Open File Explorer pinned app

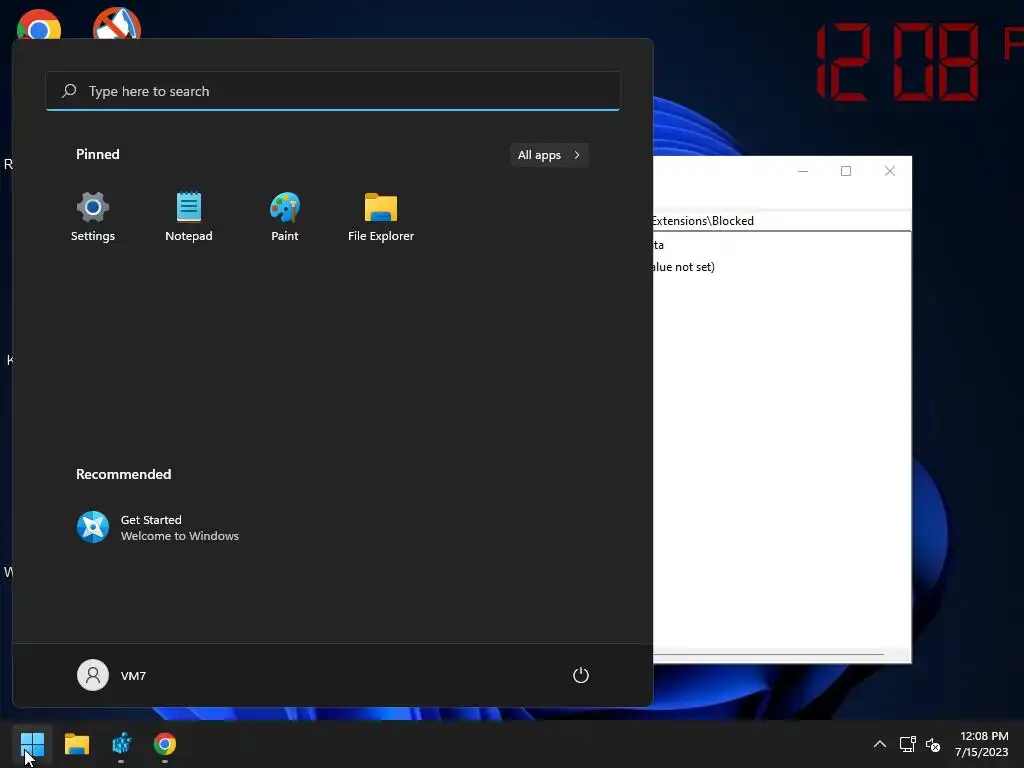tap(381, 217)
